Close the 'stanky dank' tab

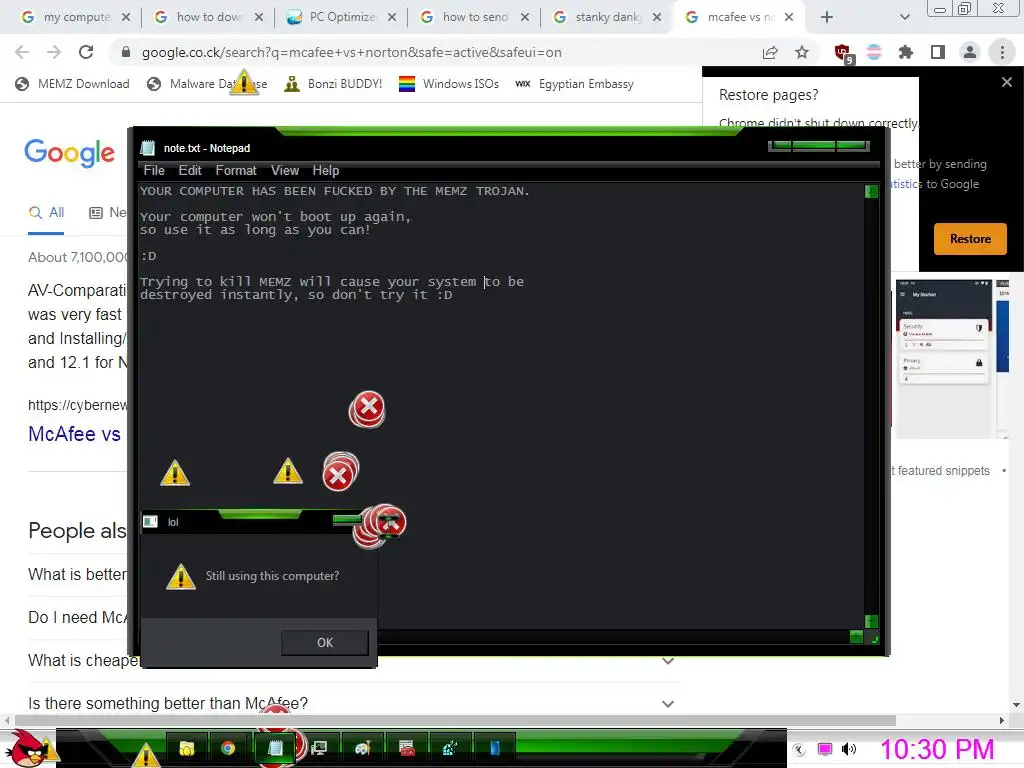tap(657, 17)
